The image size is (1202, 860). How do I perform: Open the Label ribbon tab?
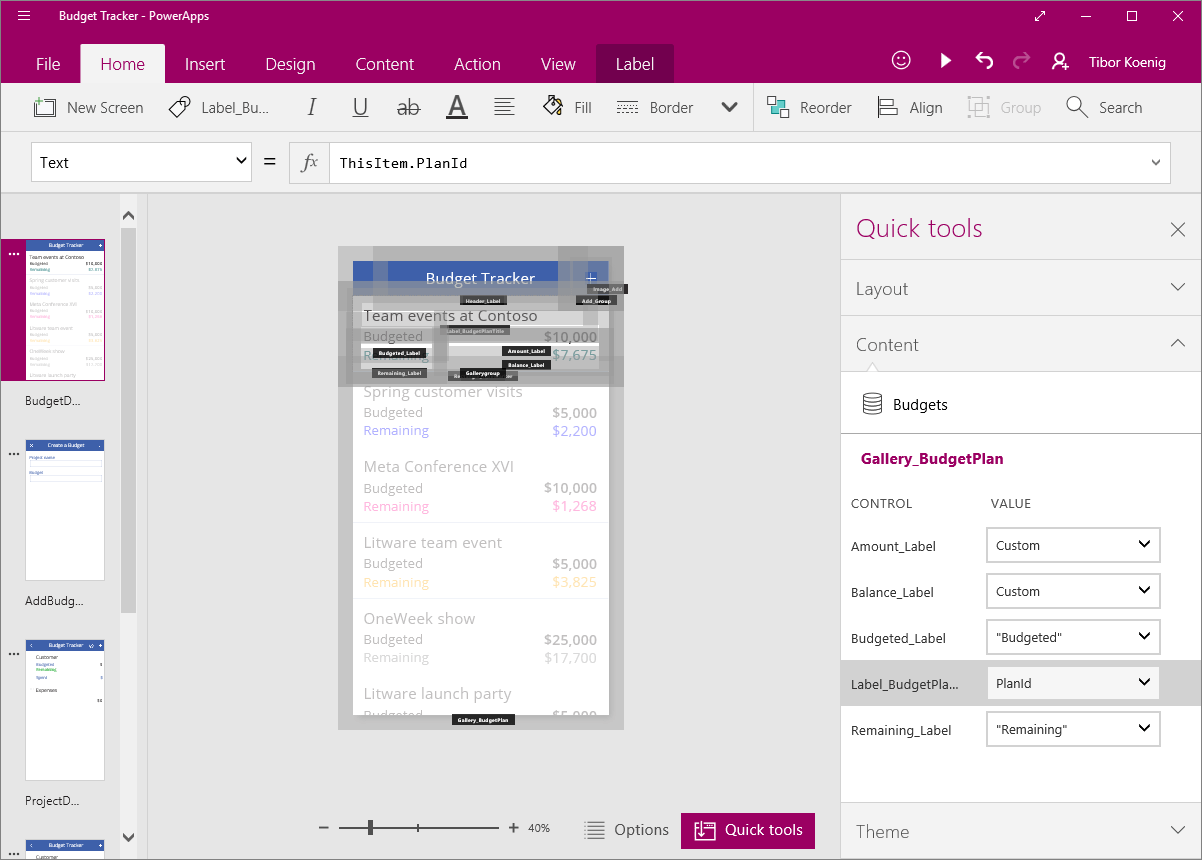(x=635, y=64)
